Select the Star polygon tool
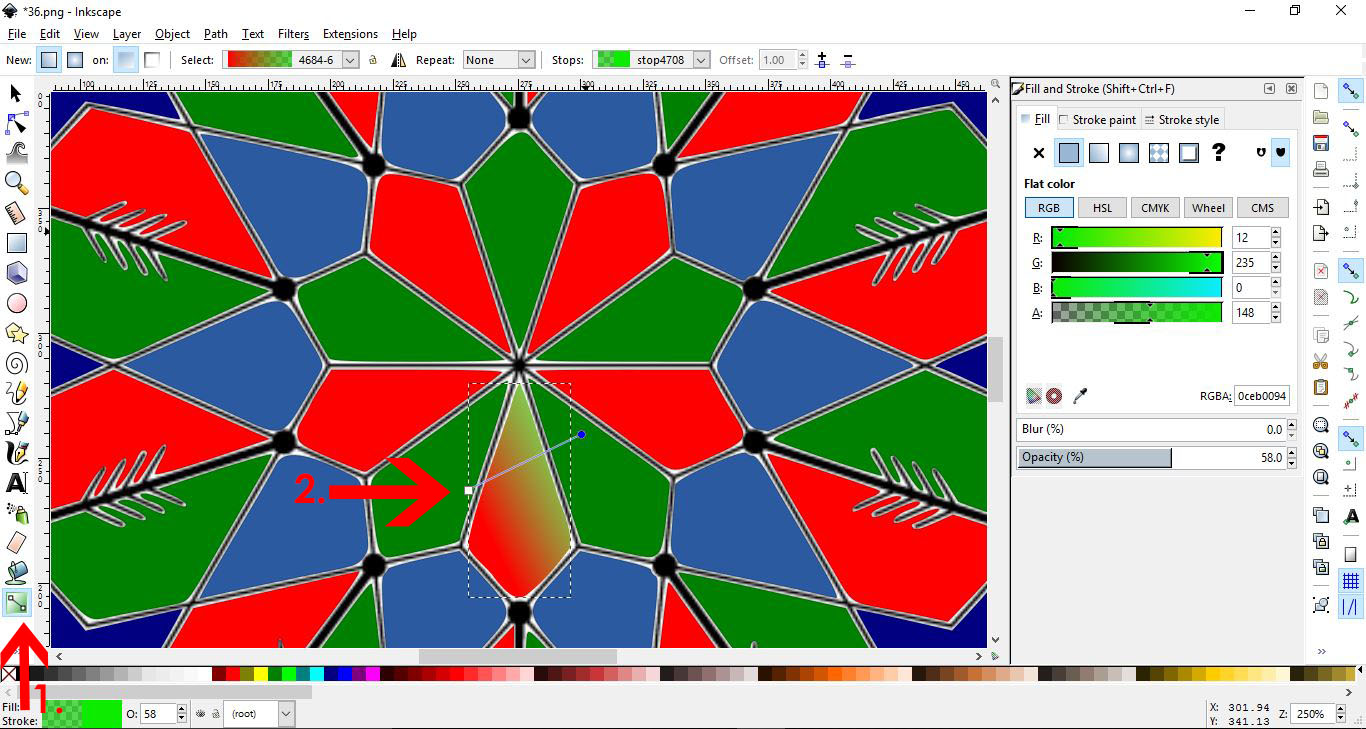This screenshot has height=729, width=1366. coord(16,333)
